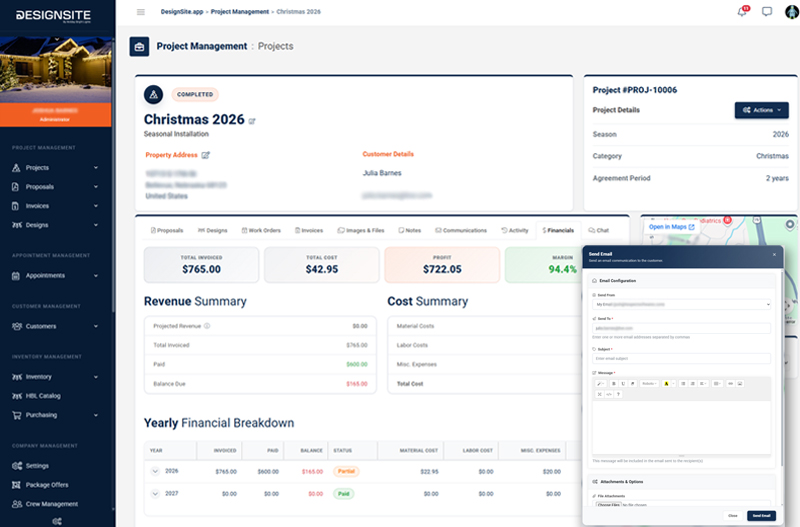Click the clear formatting eraser icon
The image size is (800, 527).
[633, 384]
